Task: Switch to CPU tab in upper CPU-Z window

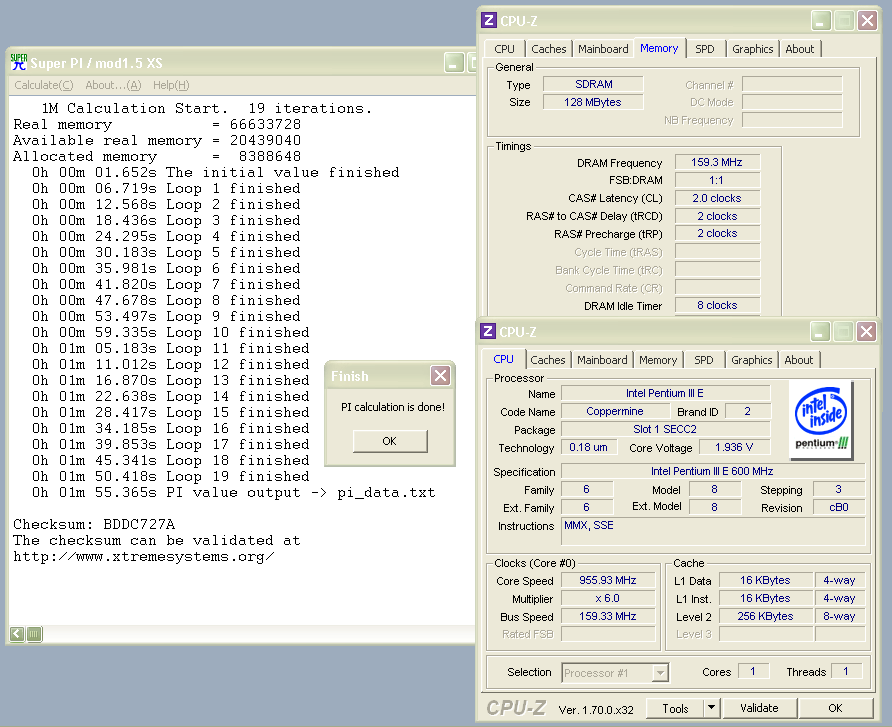Action: coord(504,49)
